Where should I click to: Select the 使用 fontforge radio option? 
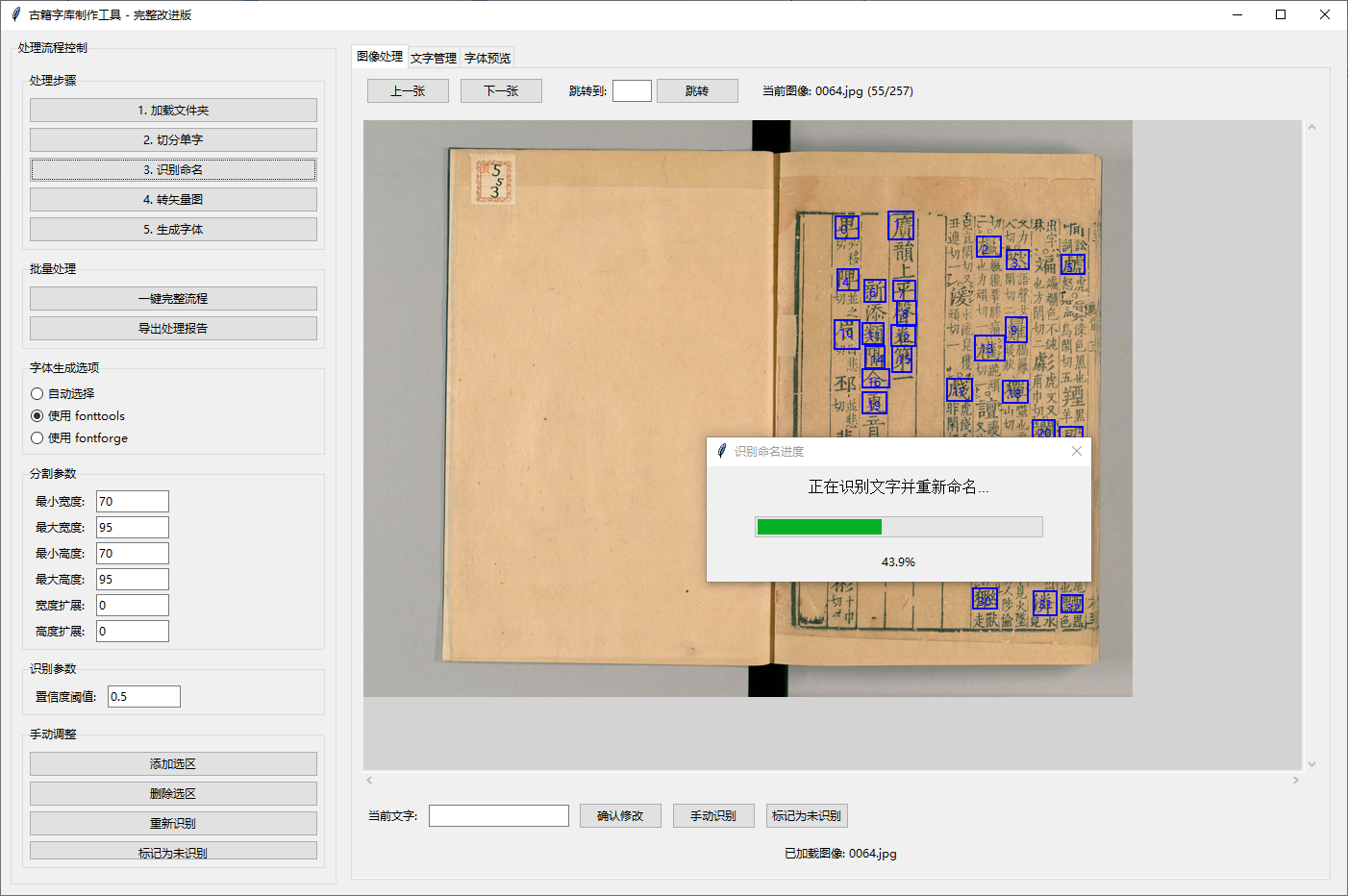point(35,437)
